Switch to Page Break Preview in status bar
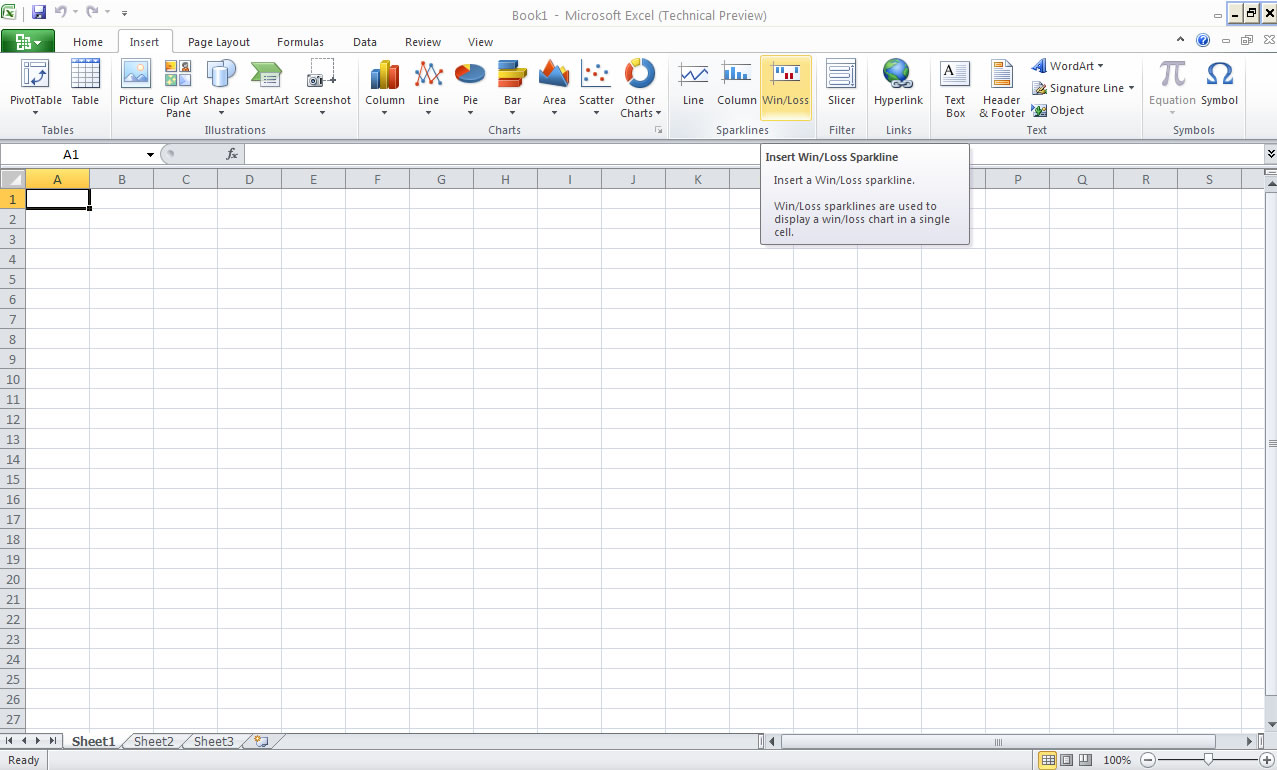1277x770 pixels. pos(1086,760)
